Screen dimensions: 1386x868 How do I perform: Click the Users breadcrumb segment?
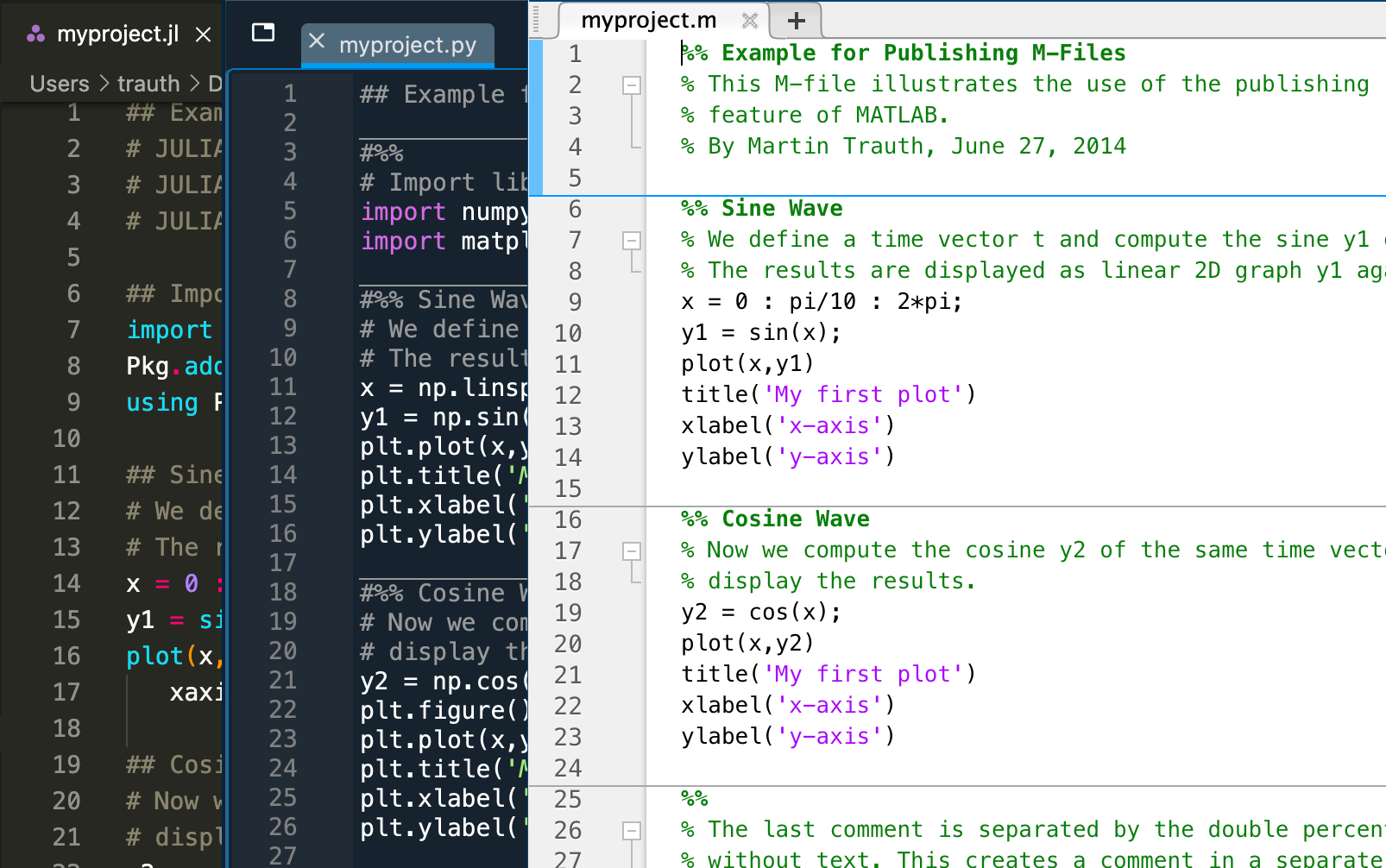pyautogui.click(x=60, y=84)
